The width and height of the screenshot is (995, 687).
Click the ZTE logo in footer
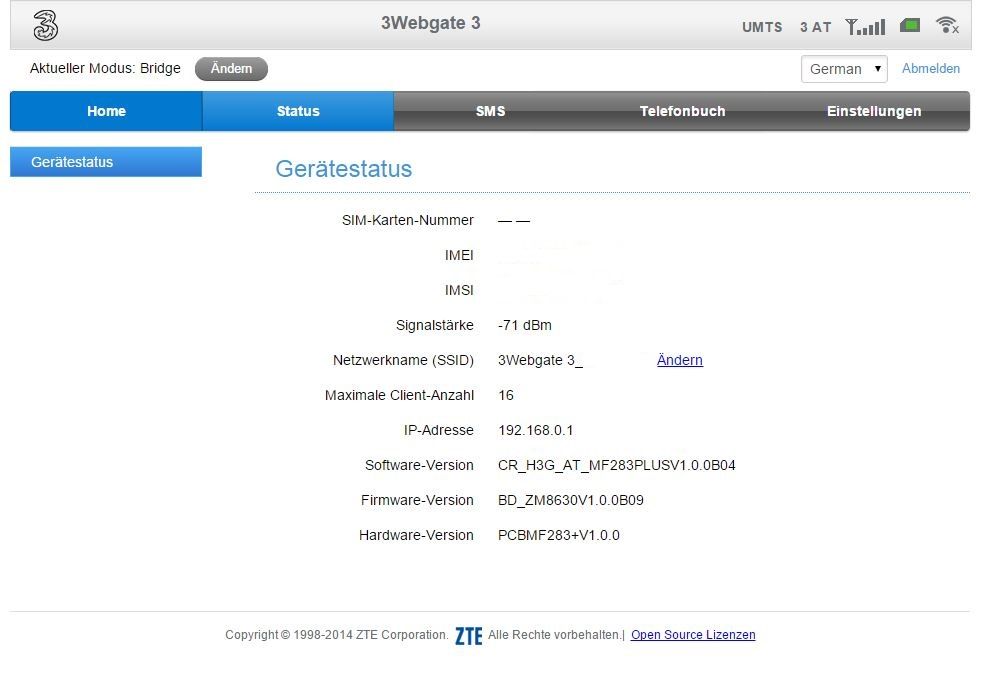pos(468,636)
